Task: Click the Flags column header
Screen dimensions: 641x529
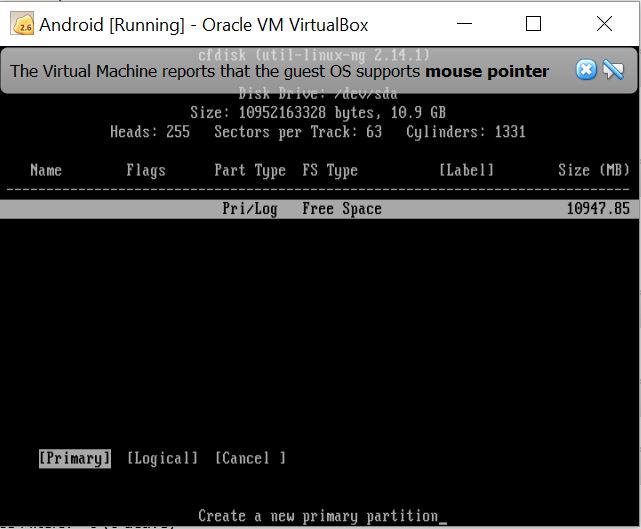Action: (146, 170)
